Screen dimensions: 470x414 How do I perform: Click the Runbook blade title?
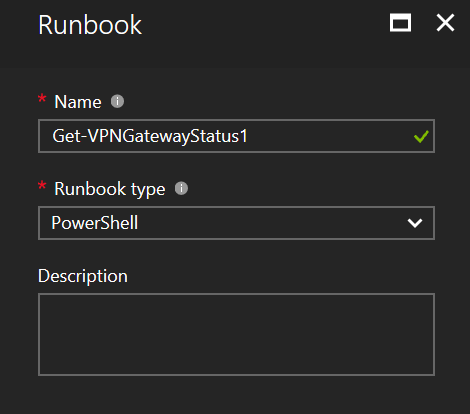90,25
